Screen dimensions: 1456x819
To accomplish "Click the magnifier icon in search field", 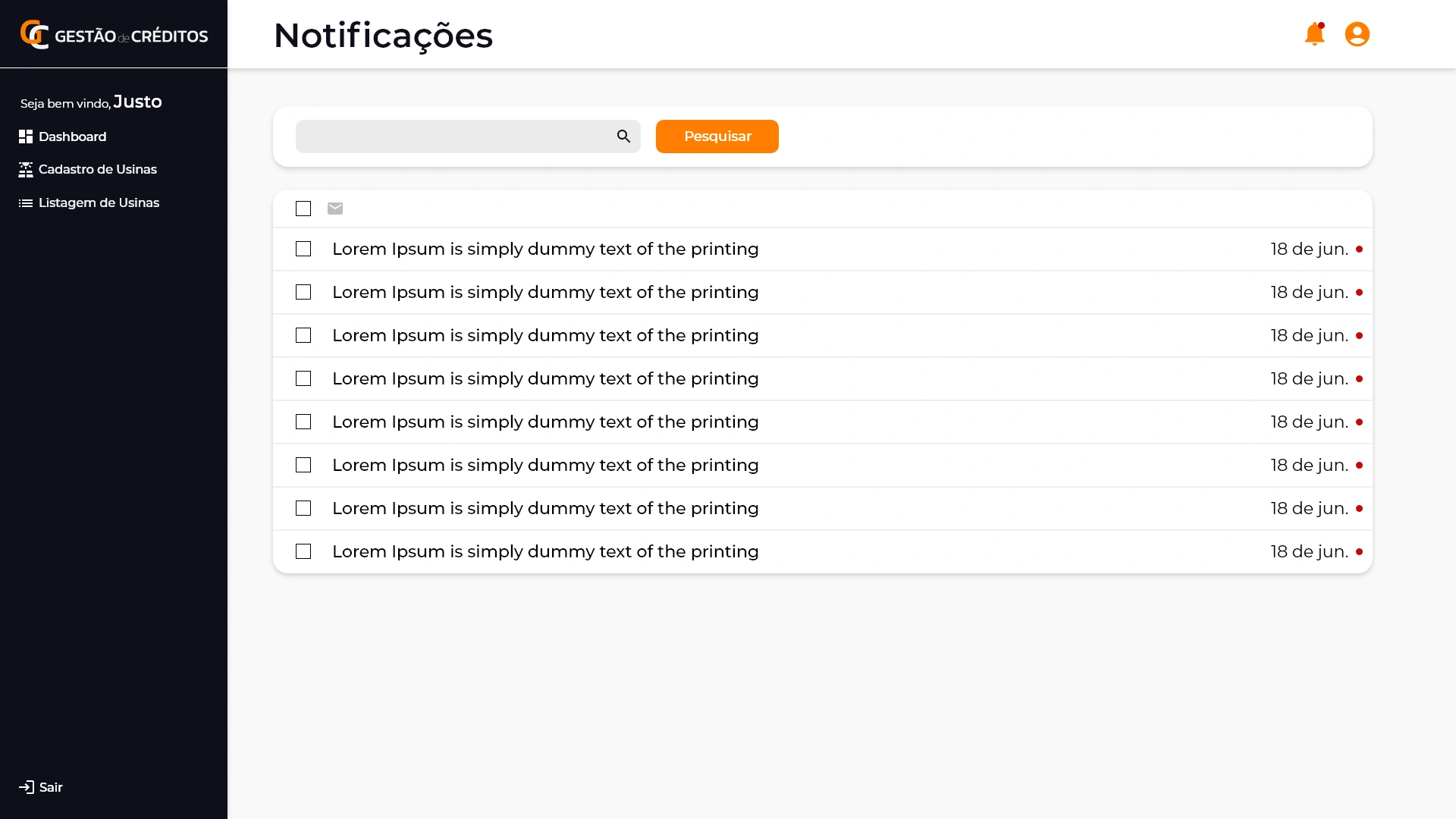I will pos(623,136).
